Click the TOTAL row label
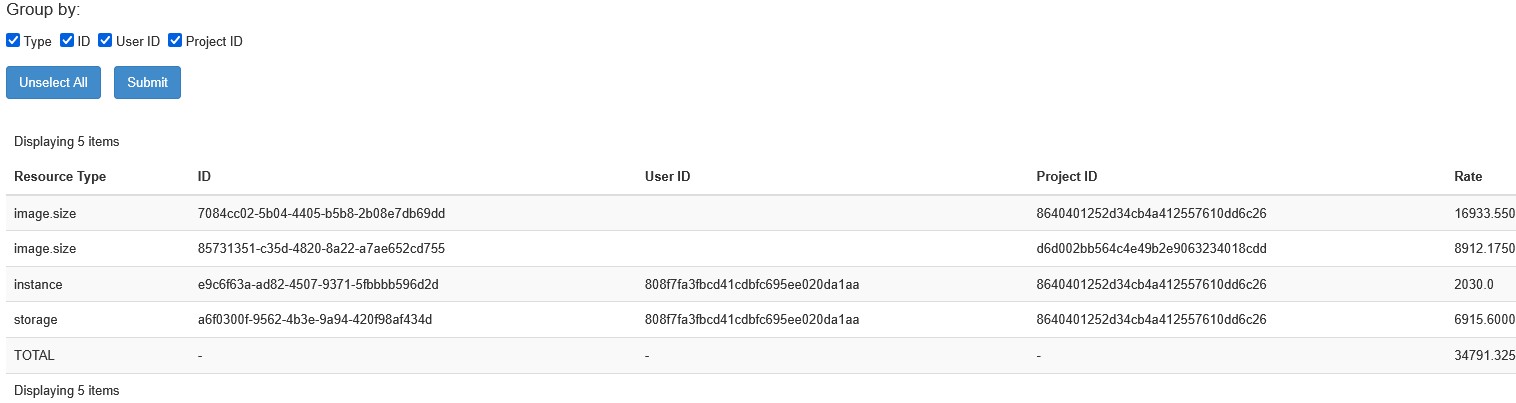Viewport: 1516px width, 403px height. coord(34,356)
